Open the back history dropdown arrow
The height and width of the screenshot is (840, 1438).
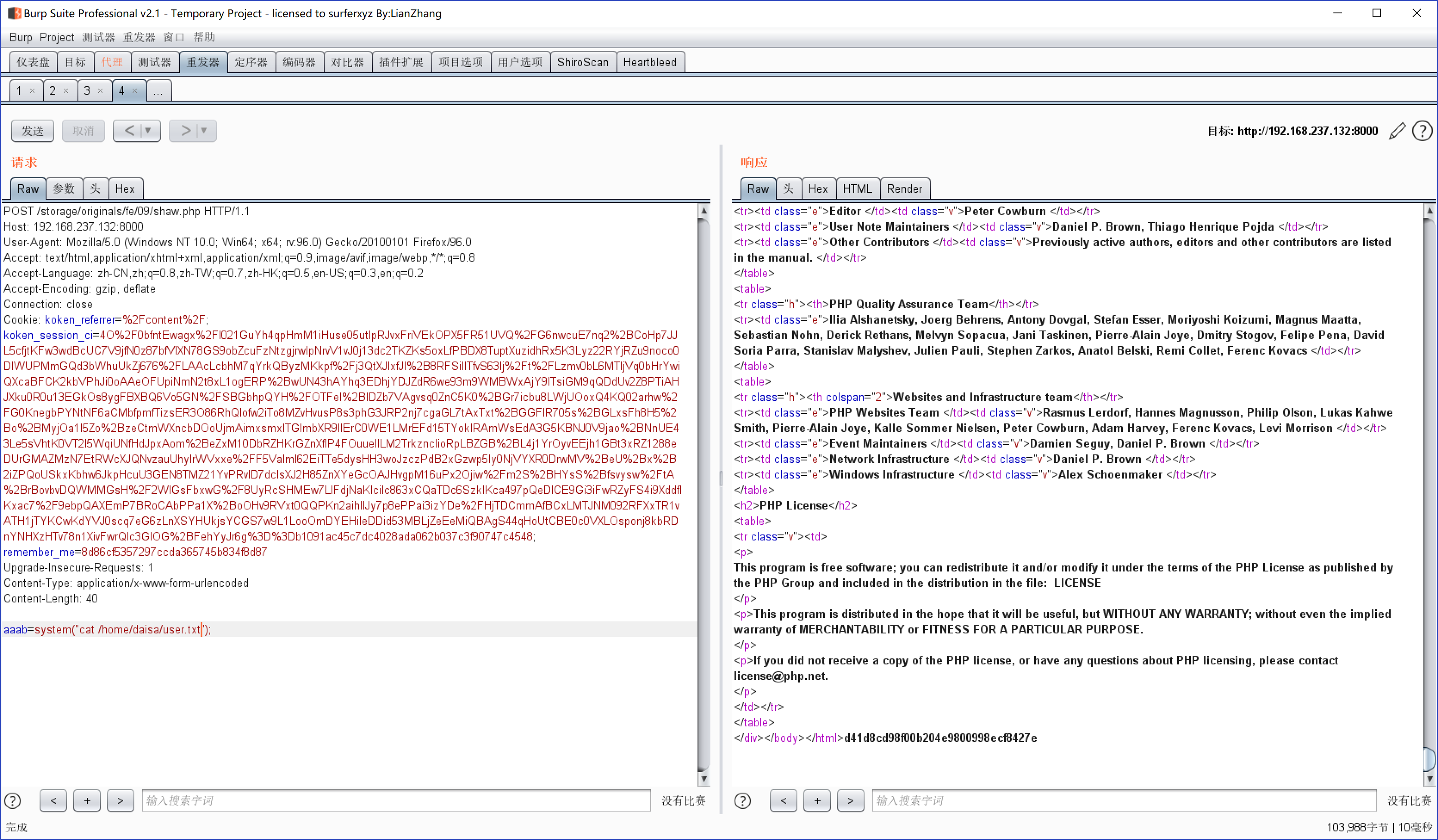(149, 130)
